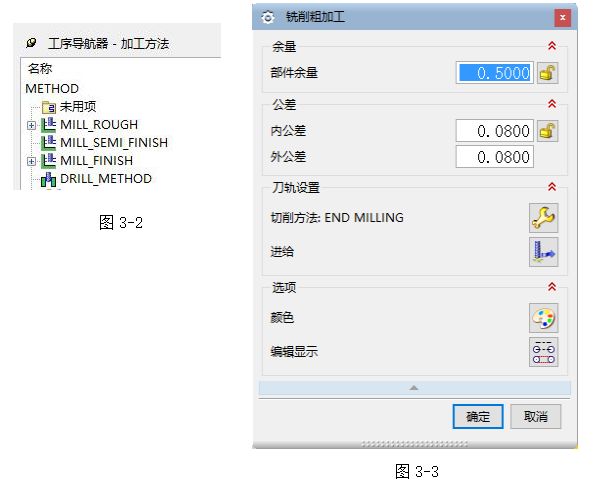Click the 确定 button

478,416
